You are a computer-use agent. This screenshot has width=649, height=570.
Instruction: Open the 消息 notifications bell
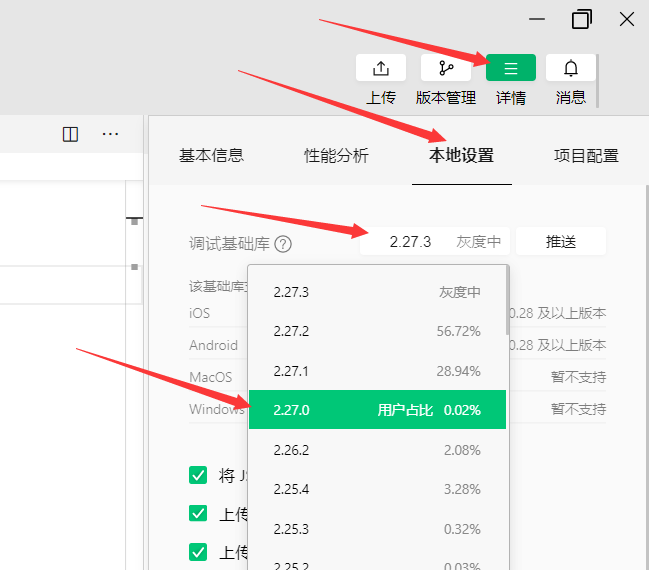tap(571, 68)
